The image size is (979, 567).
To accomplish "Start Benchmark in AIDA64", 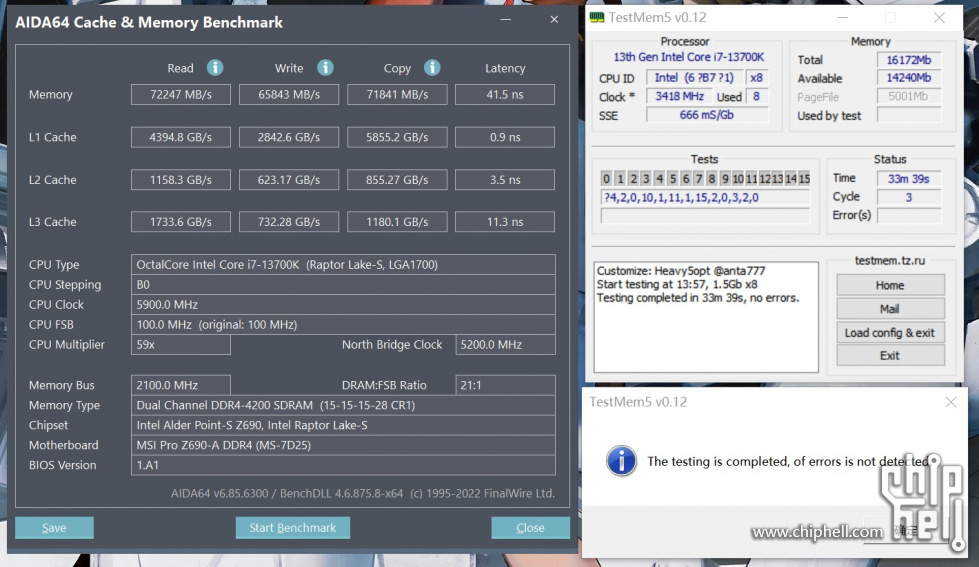I will (293, 528).
